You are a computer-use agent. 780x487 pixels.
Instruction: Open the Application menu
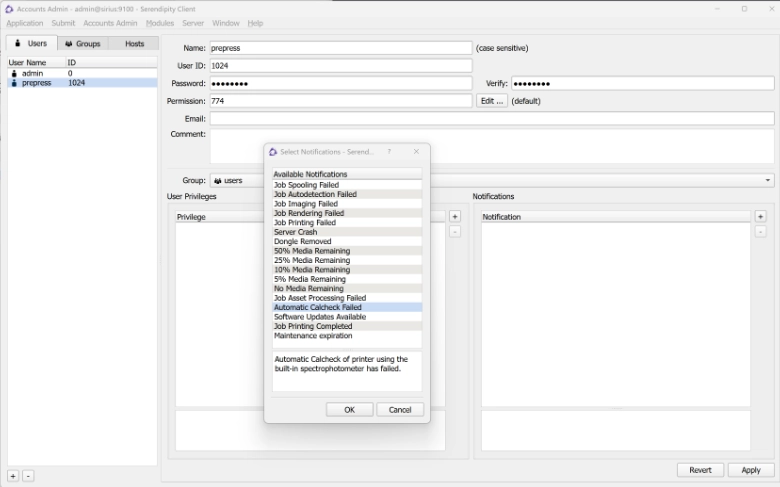pos(25,23)
